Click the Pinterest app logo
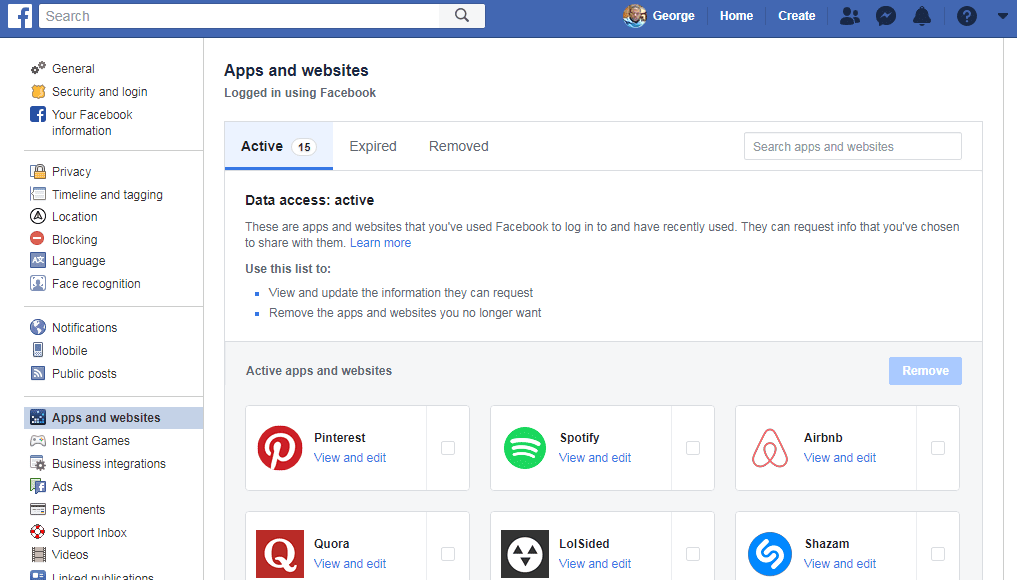This screenshot has height=580, width=1017. coord(280,448)
